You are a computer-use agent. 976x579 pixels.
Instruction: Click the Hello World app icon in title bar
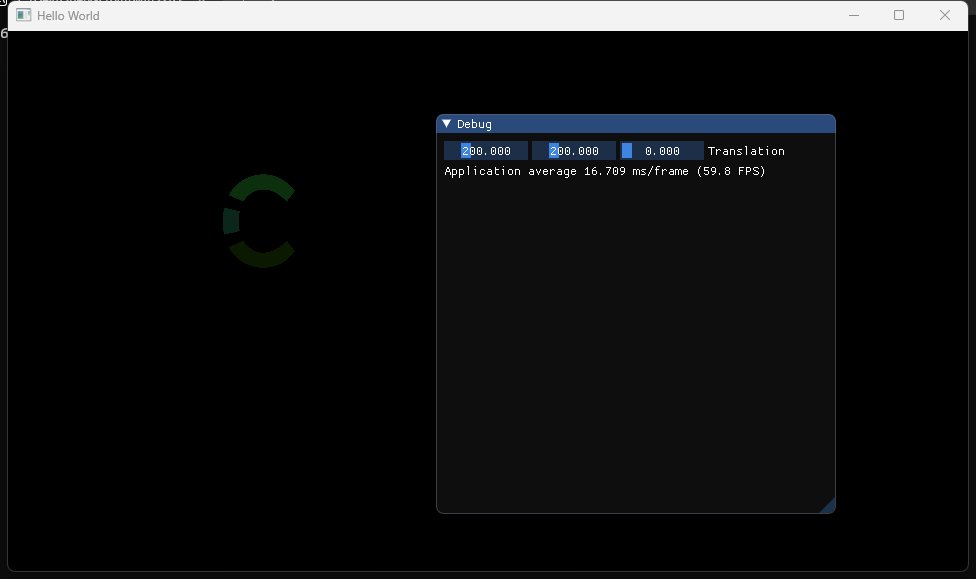[x=23, y=16]
